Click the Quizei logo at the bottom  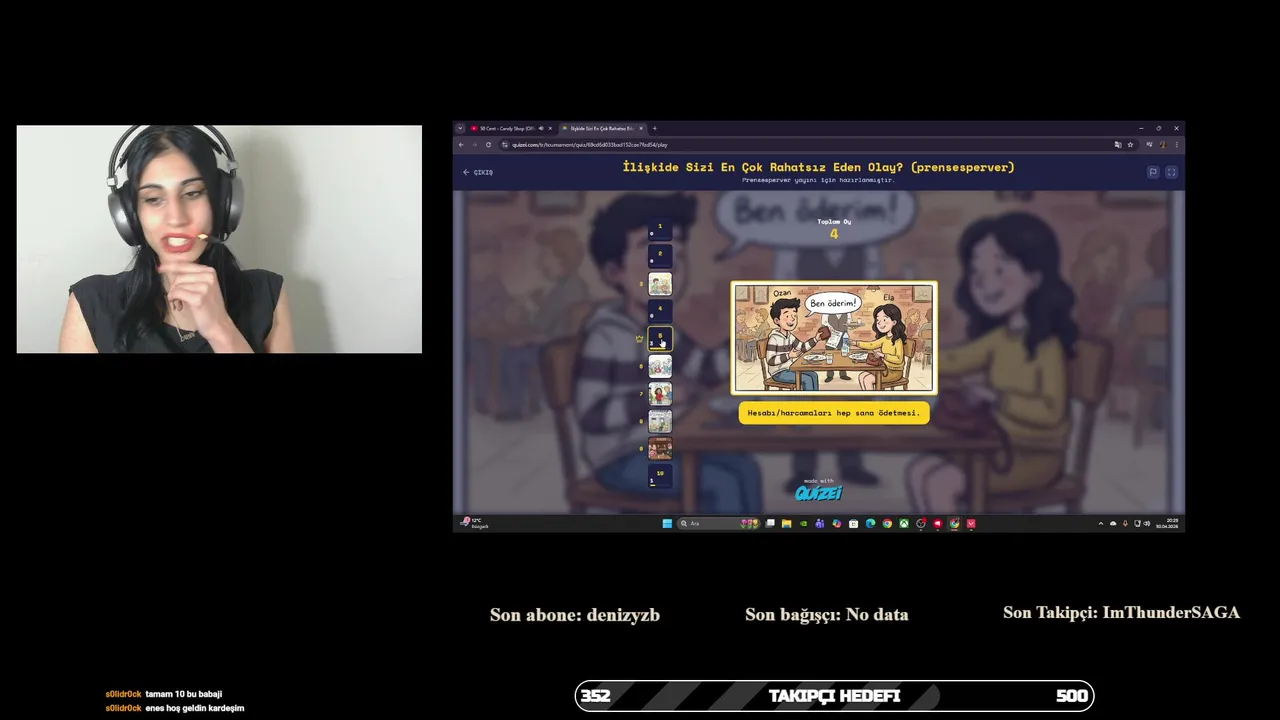pos(818,492)
